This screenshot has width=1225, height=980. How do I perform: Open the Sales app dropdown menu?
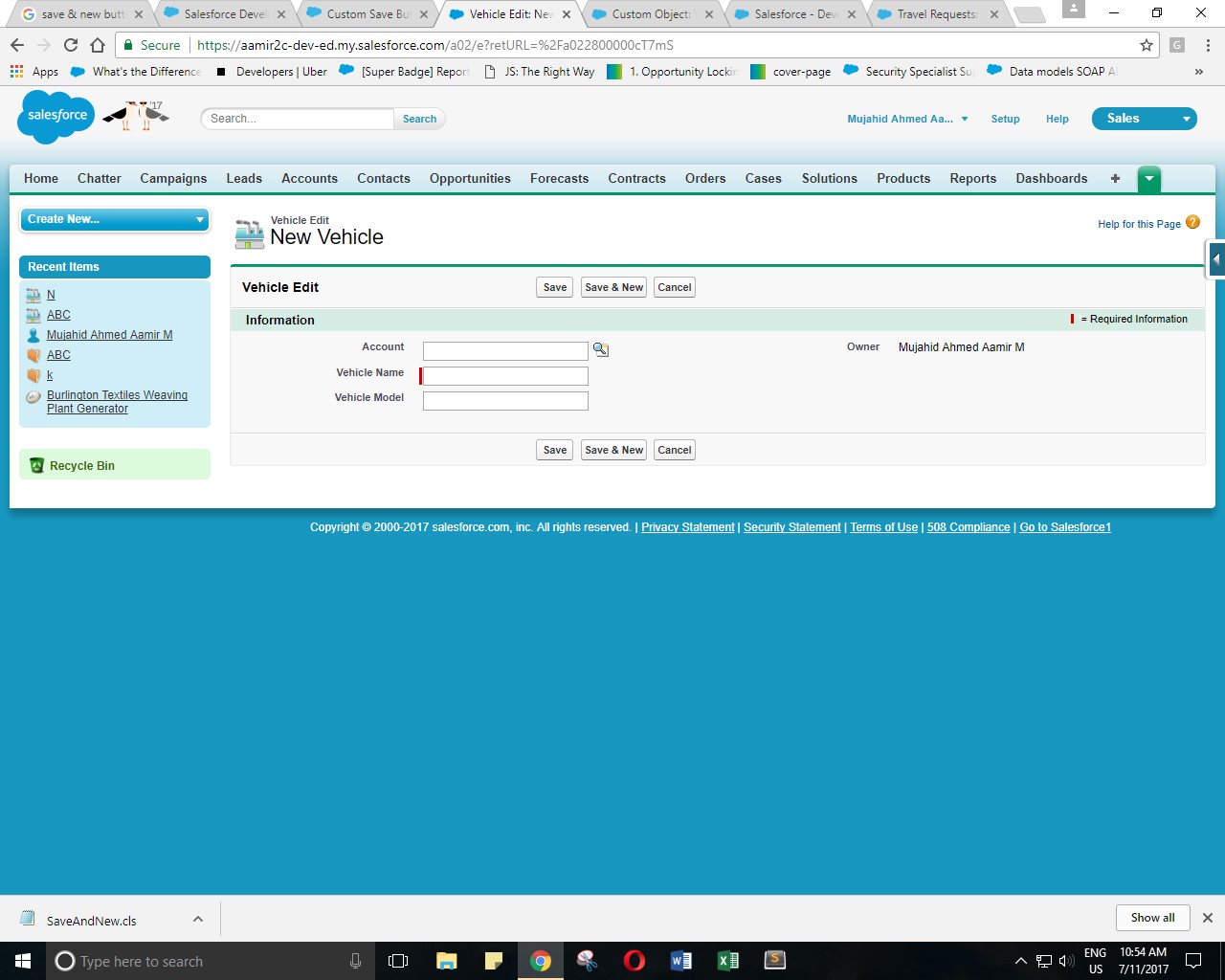tap(1145, 119)
